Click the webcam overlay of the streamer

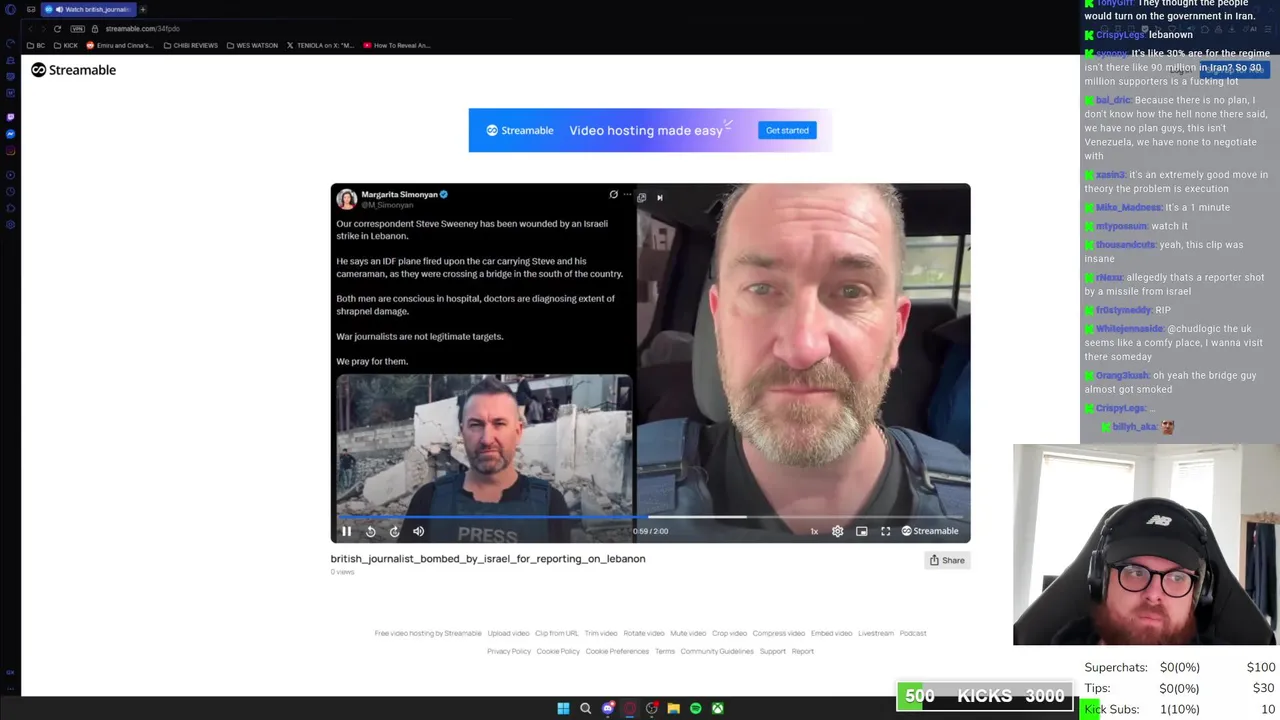point(1146,545)
